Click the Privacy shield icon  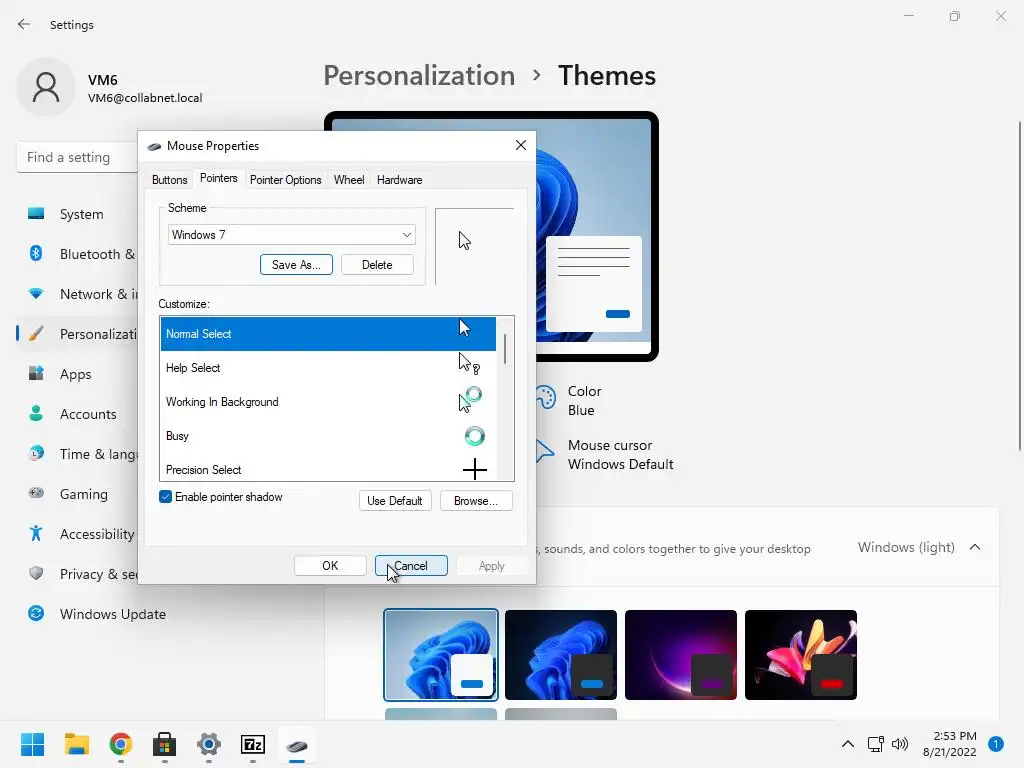(x=36, y=573)
